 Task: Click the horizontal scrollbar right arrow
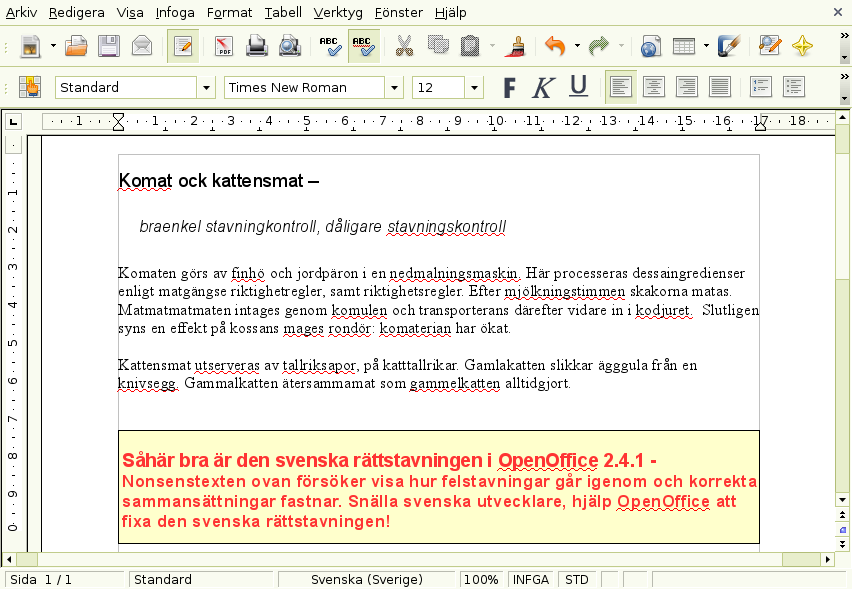click(828, 559)
